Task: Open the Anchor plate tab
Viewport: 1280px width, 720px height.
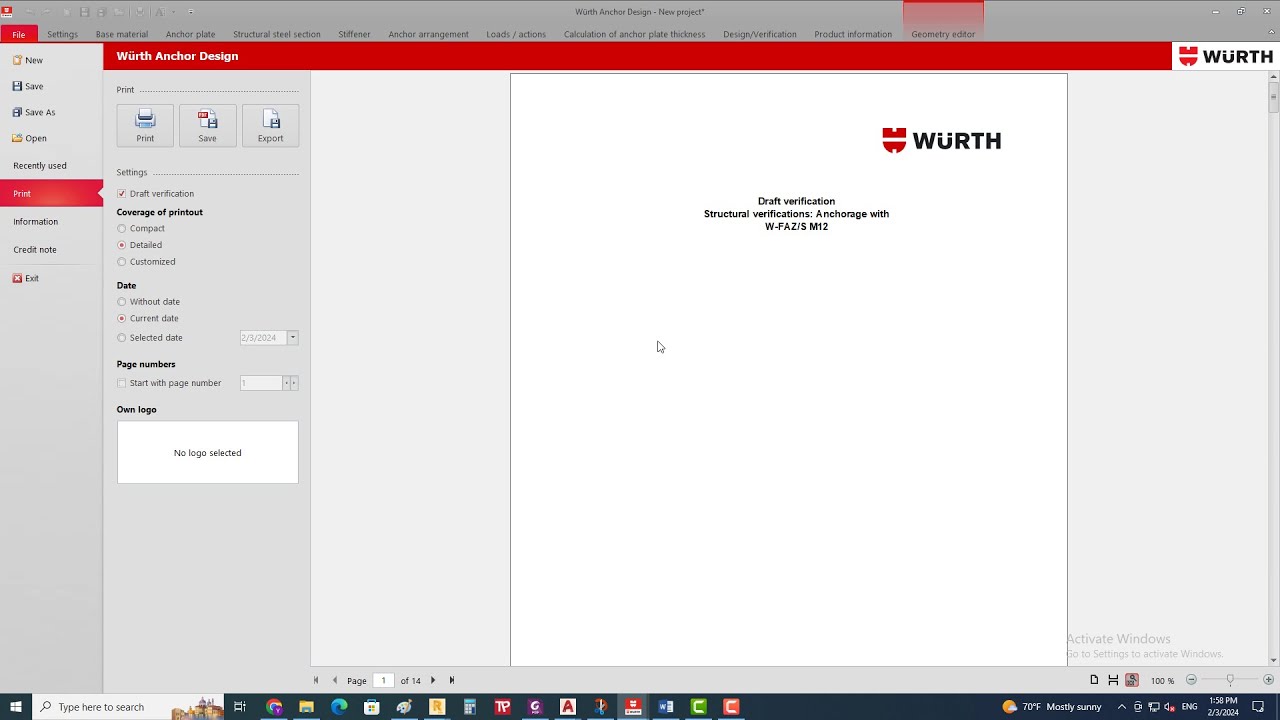Action: click(x=190, y=34)
